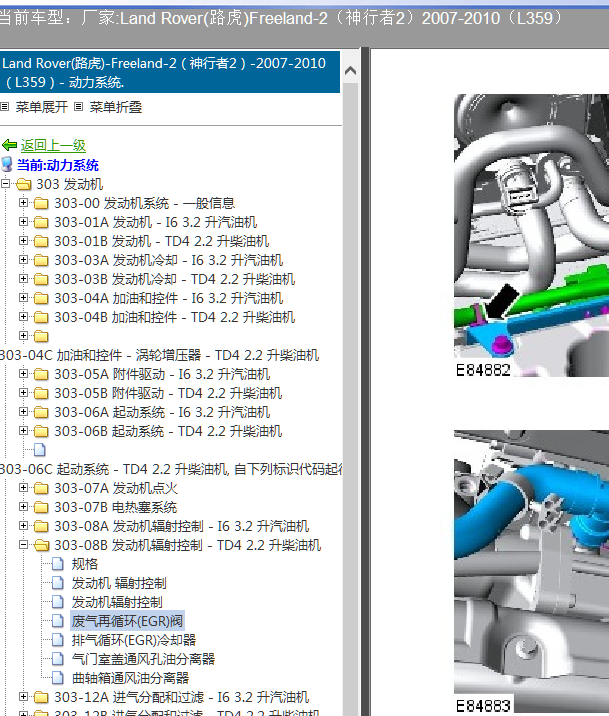Viewport: 609px width, 716px height.
Task: Click the E84883 blue hose illustration
Action: (x=531, y=571)
